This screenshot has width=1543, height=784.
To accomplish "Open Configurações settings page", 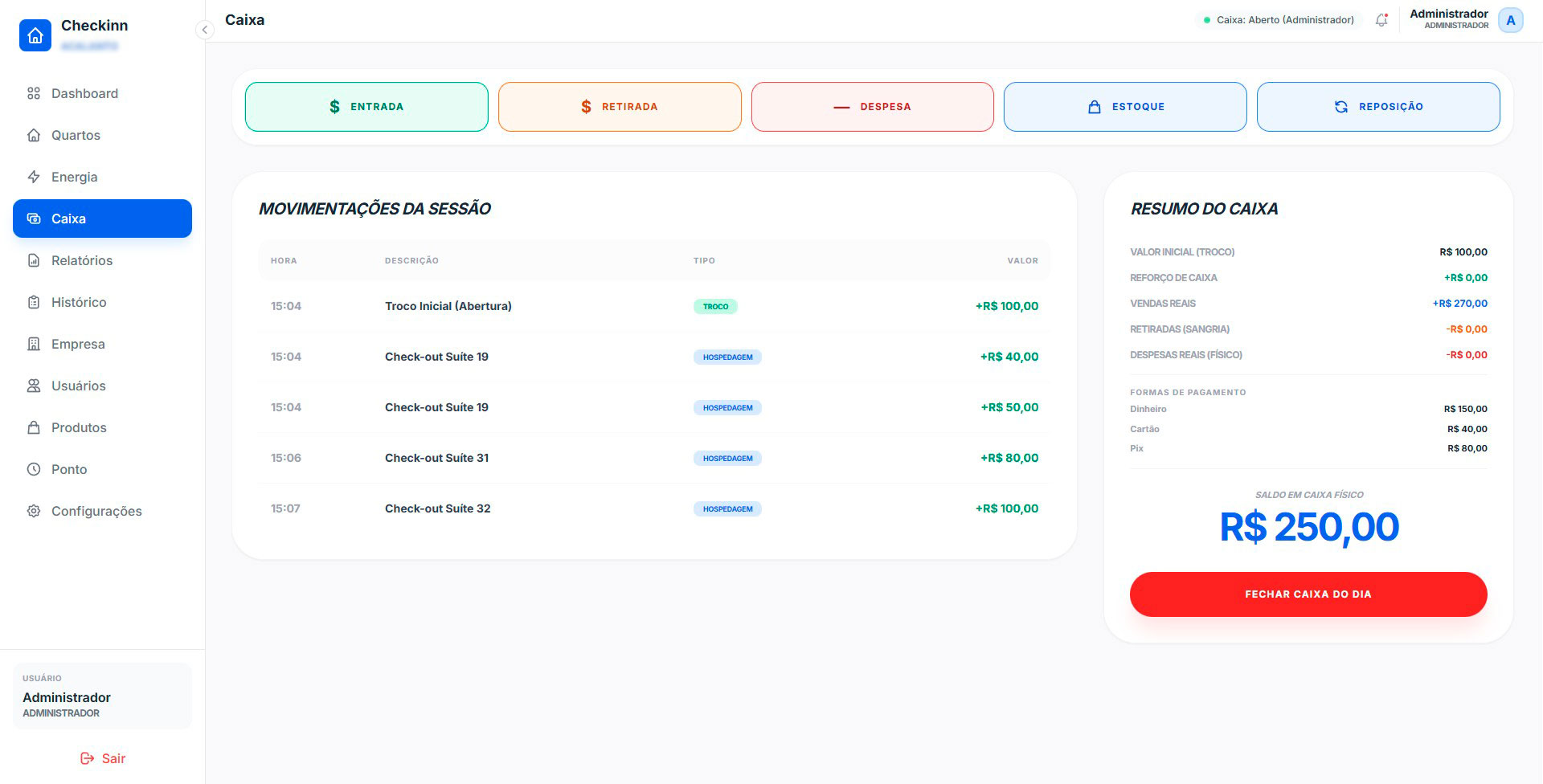I will click(102, 511).
